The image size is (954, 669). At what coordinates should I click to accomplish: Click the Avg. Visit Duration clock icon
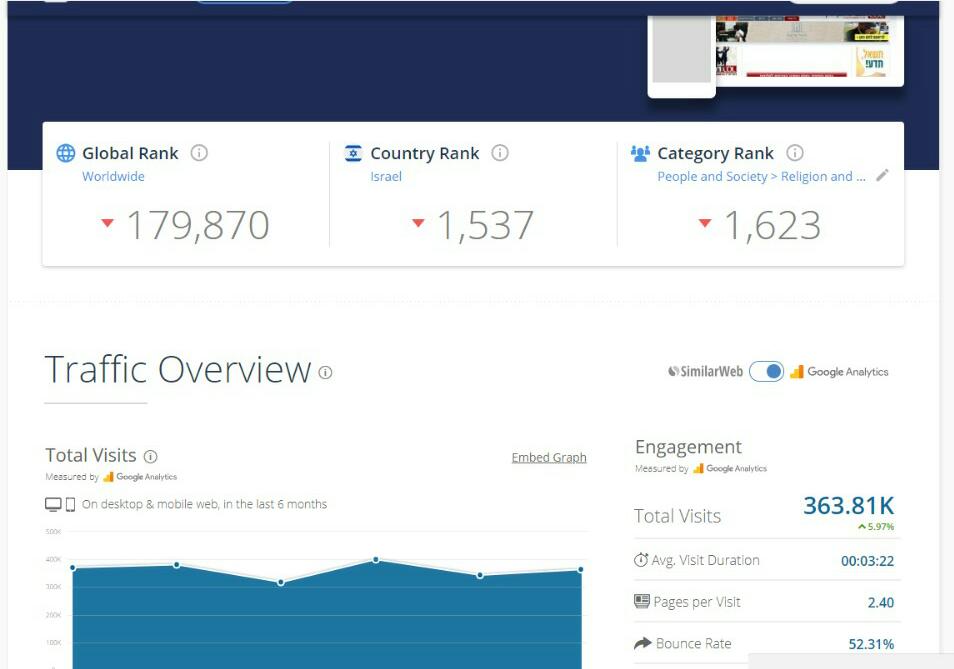(641, 560)
